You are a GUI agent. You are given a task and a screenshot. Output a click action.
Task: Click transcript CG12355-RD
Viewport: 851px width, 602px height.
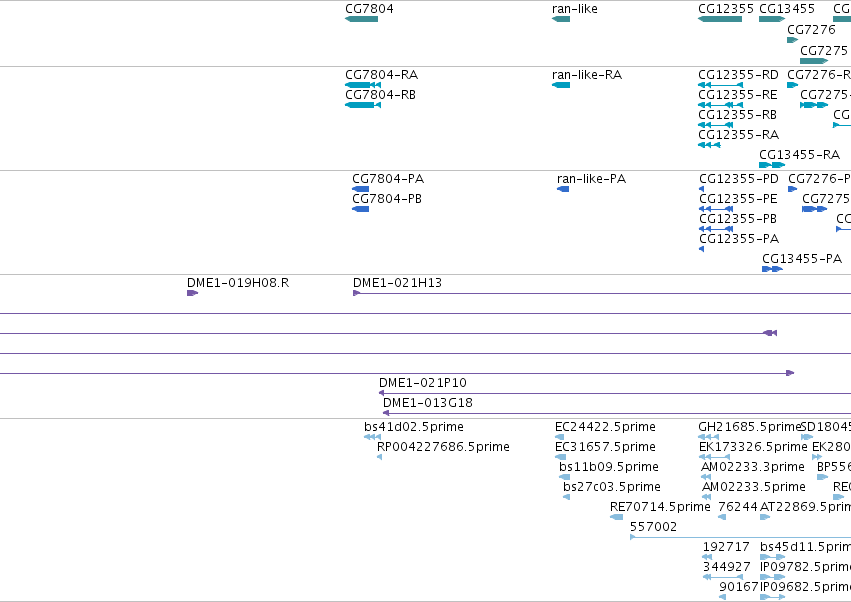(x=738, y=74)
